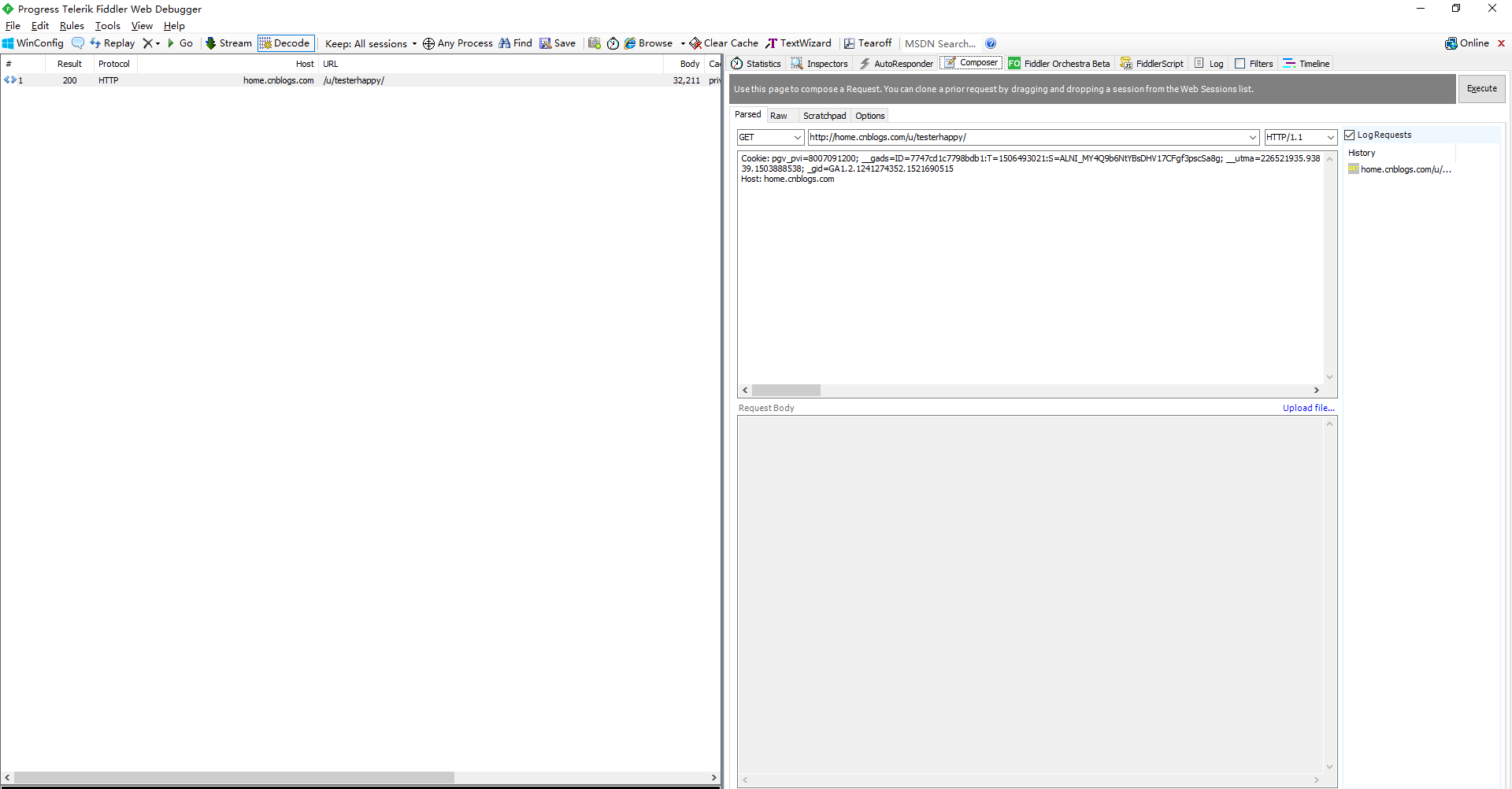Close the toolbar with red X
The image size is (1512, 789).
(1501, 43)
